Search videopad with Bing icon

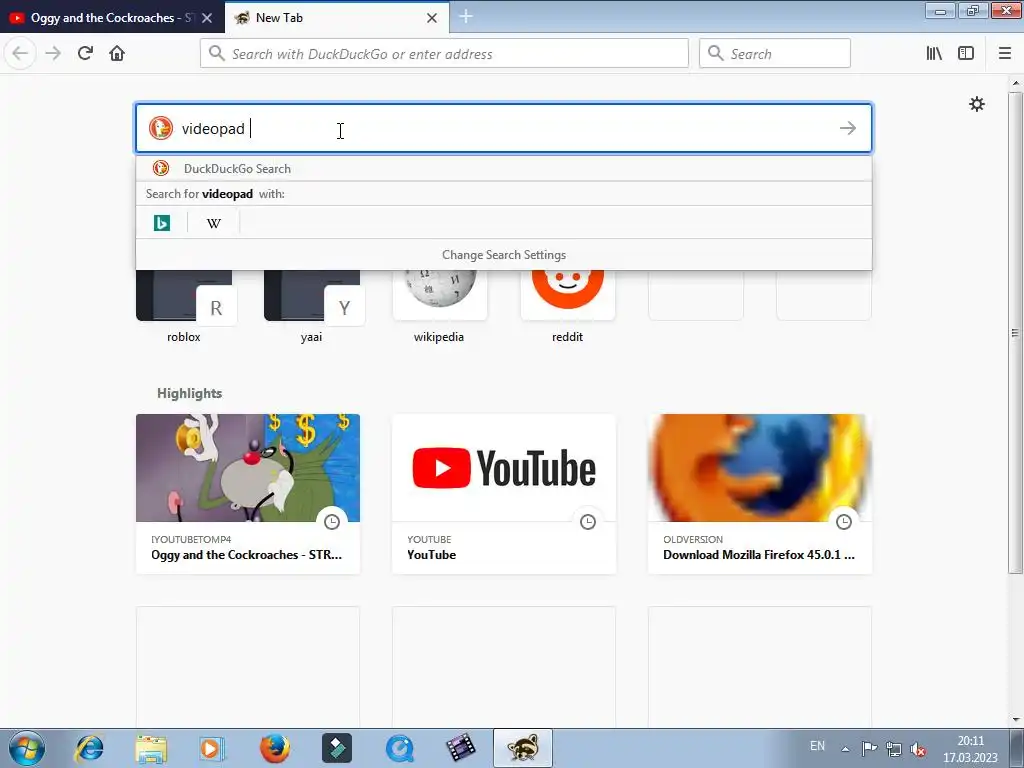point(162,223)
